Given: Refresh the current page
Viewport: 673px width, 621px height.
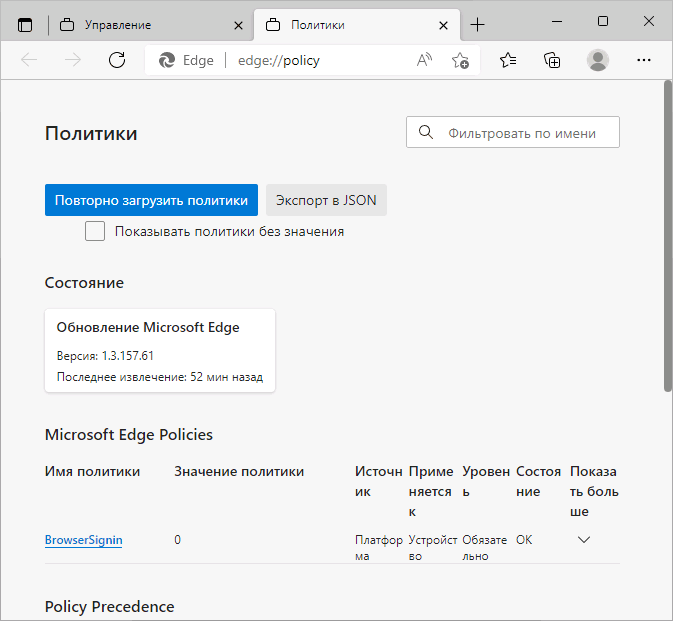Looking at the screenshot, I should (x=117, y=60).
